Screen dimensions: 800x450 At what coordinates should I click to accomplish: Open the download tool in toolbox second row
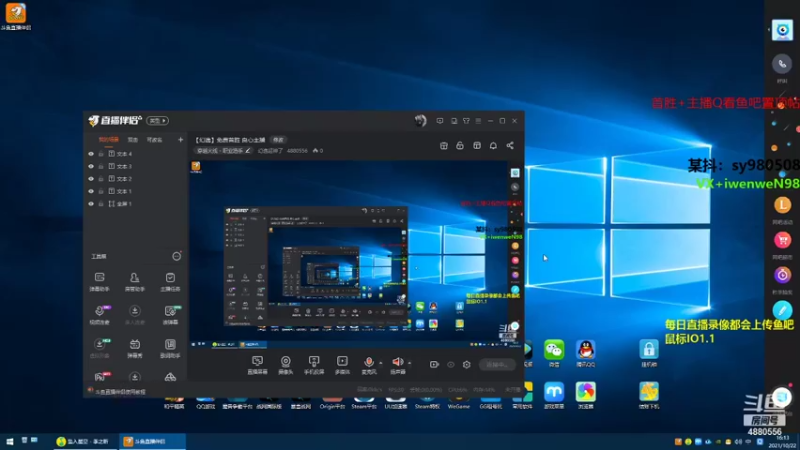135,315
